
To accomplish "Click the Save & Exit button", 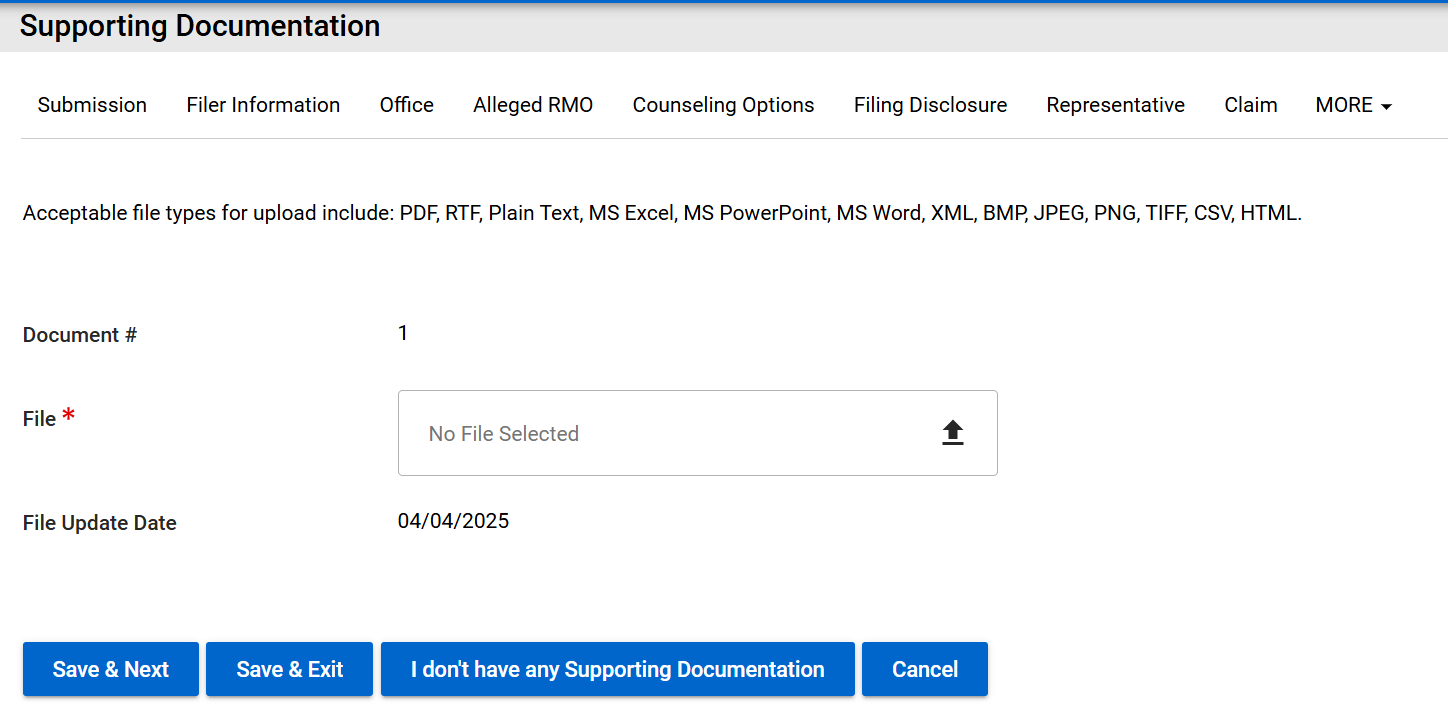I will click(289, 669).
